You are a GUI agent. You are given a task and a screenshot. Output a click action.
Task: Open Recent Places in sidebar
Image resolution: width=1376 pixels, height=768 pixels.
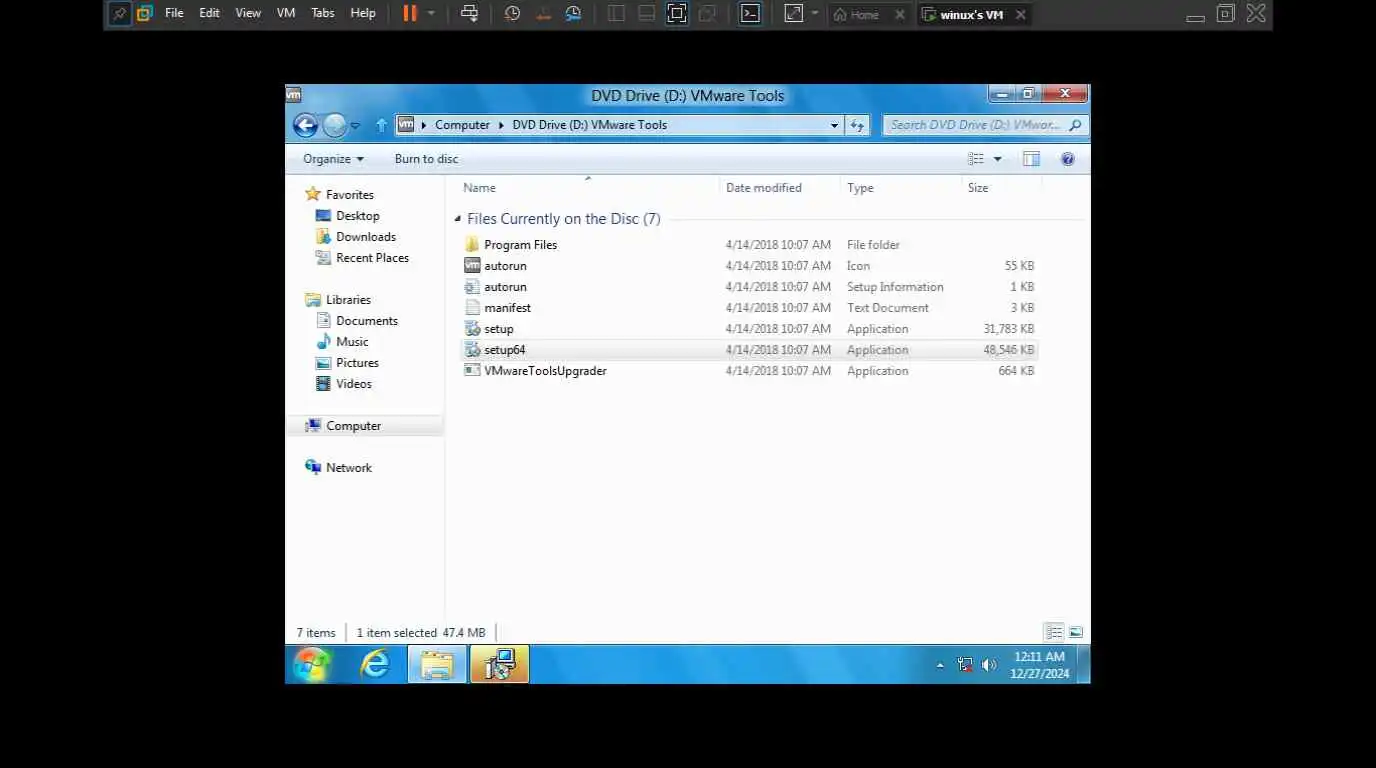(x=362, y=258)
